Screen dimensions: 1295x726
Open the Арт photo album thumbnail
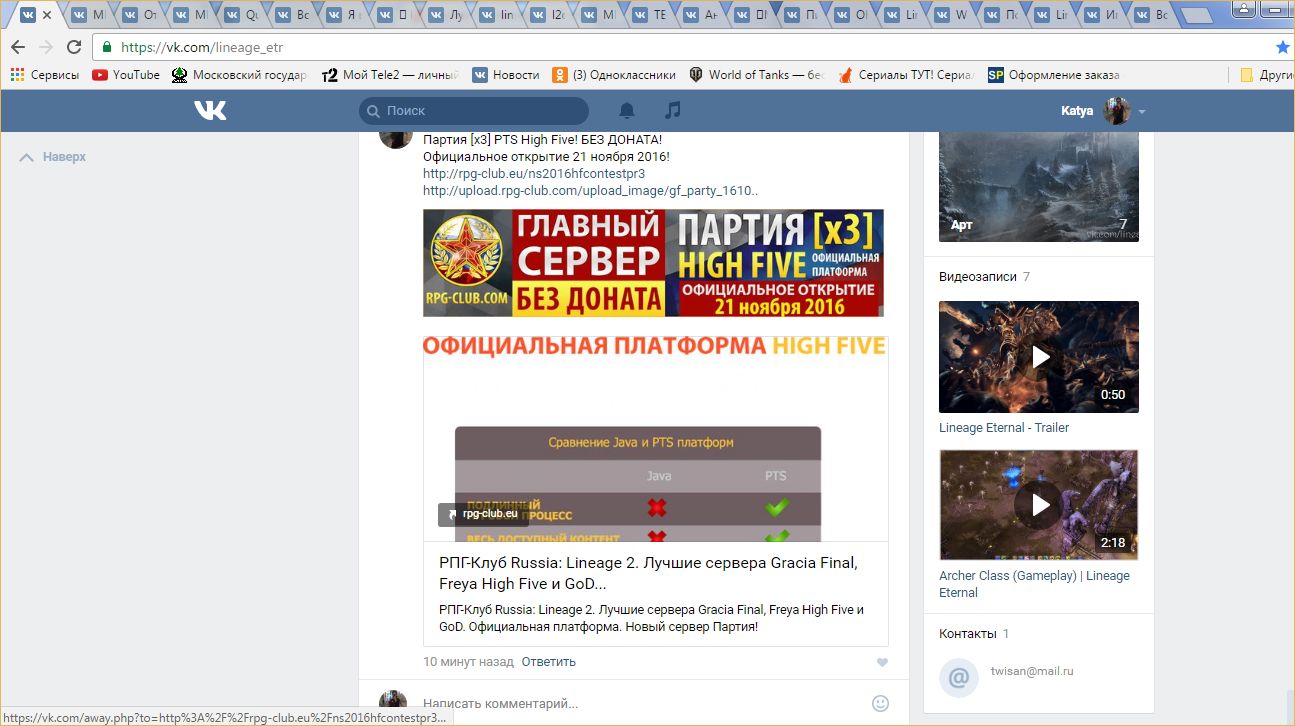click(x=1039, y=186)
